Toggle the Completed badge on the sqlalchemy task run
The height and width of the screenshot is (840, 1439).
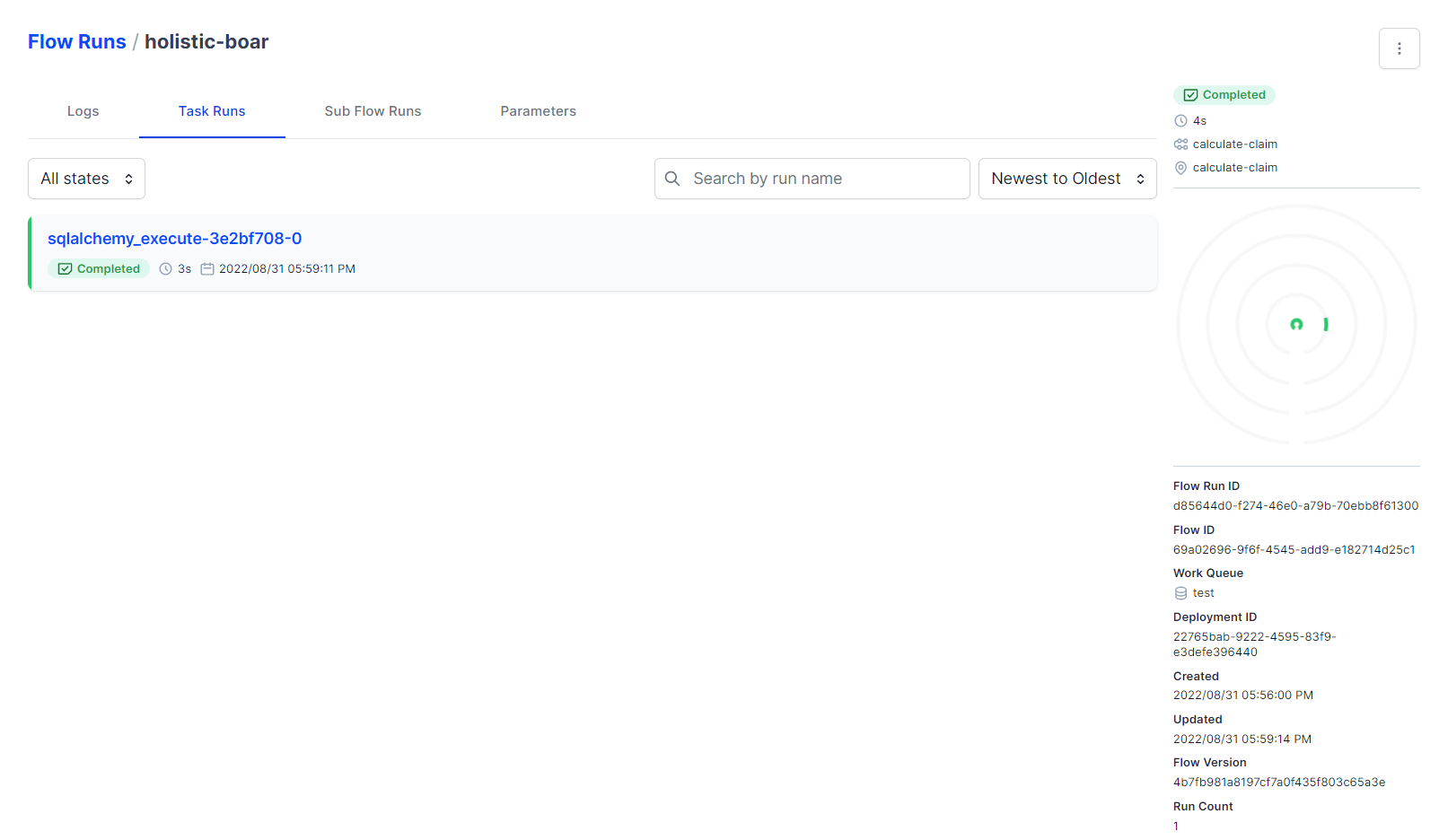(x=99, y=268)
